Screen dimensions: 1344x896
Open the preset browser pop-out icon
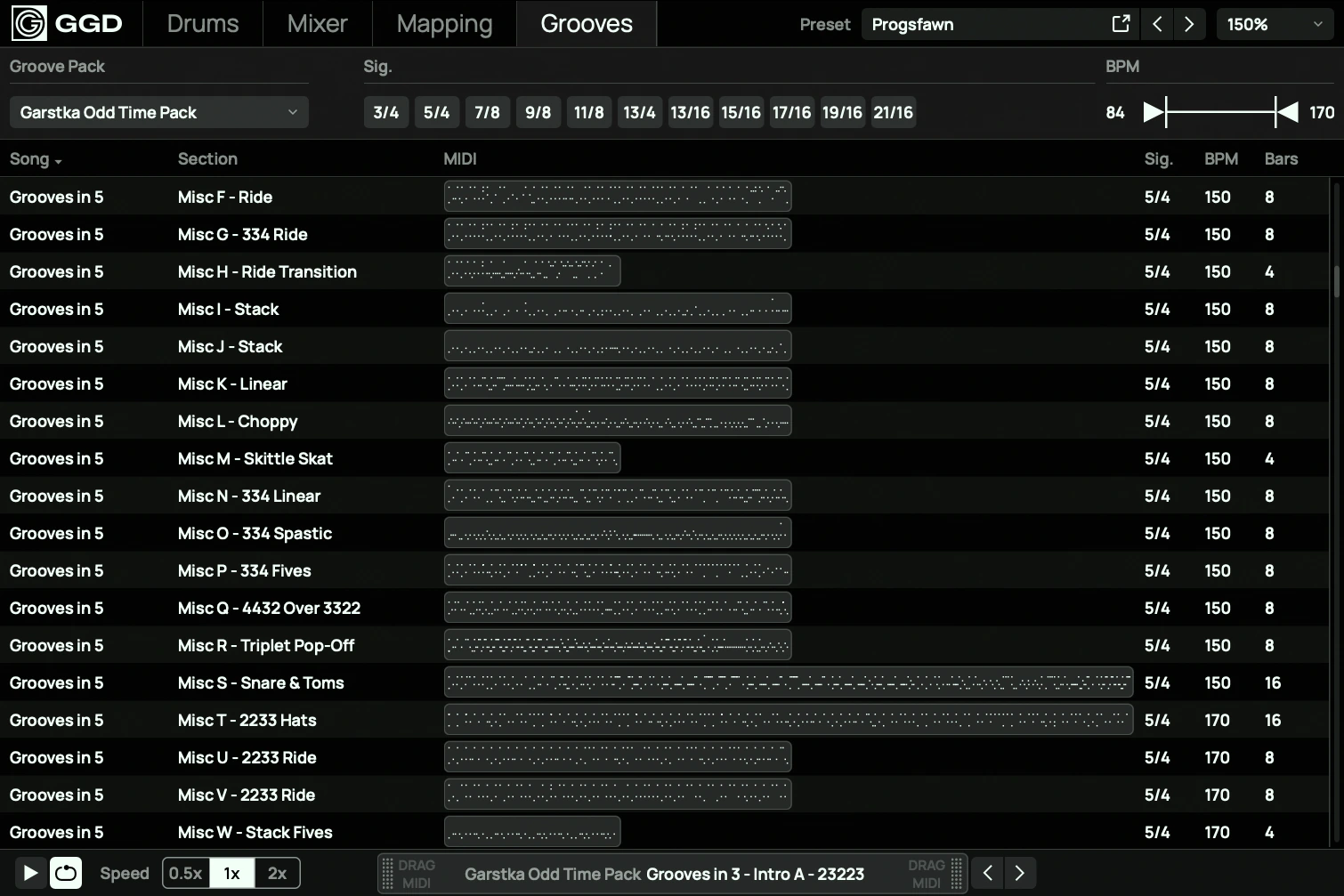tap(1121, 24)
